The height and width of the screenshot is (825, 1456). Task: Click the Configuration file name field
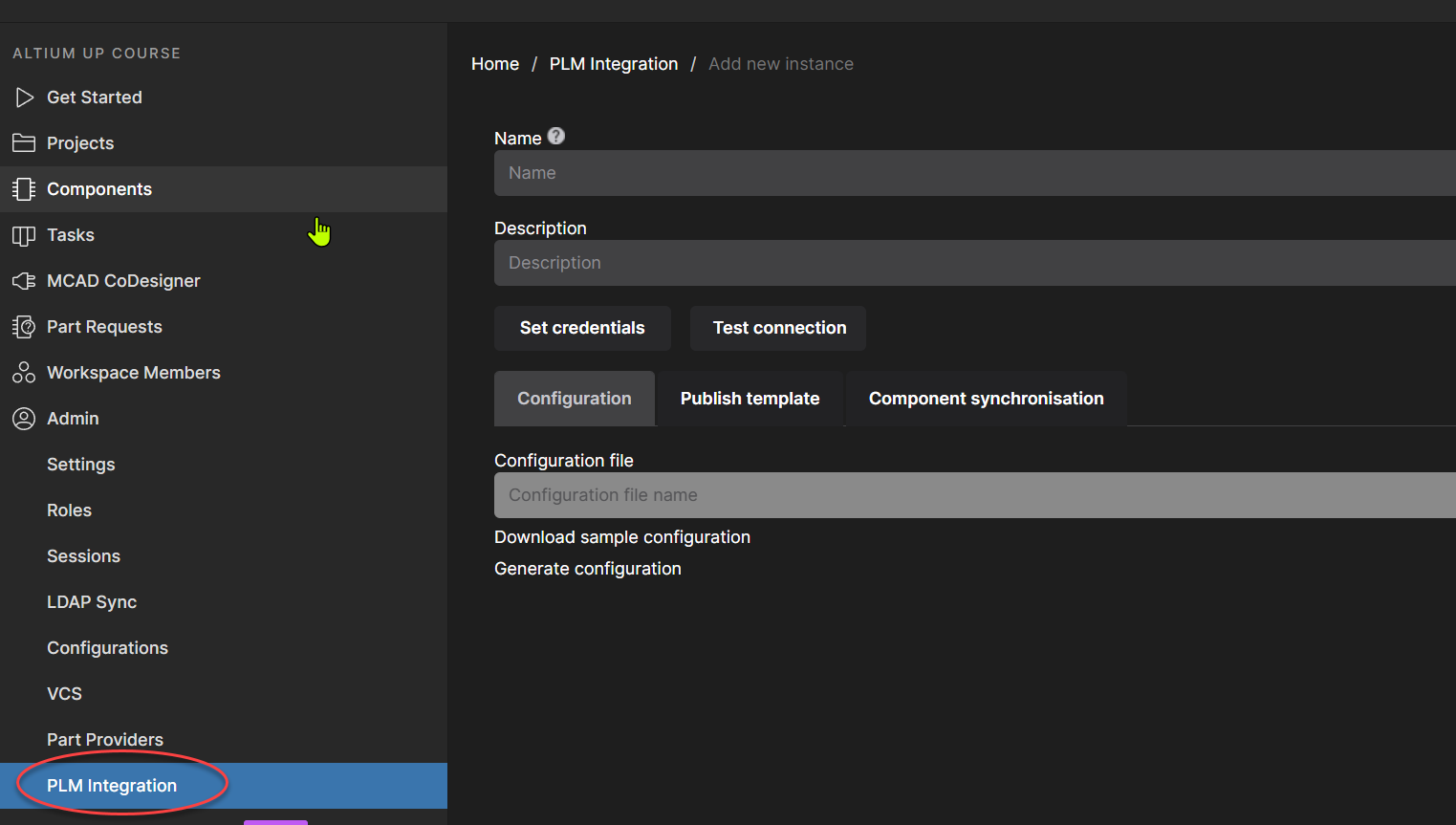(x=975, y=495)
